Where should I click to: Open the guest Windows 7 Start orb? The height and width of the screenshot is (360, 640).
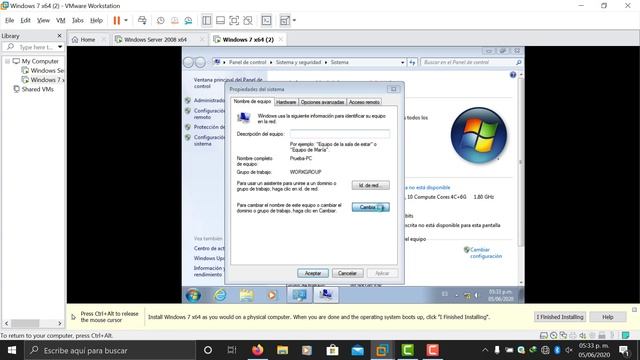coord(193,295)
